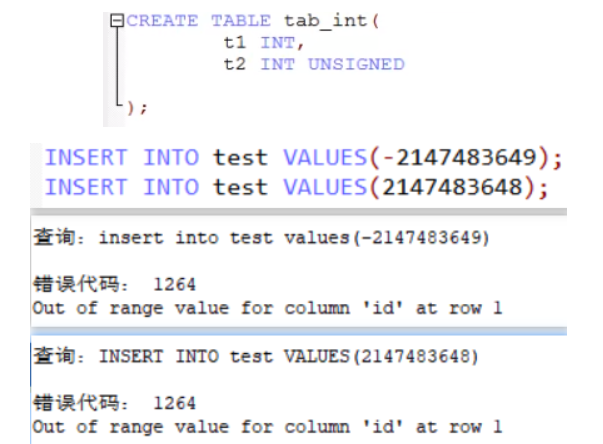The height and width of the screenshot is (444, 603).
Task: Click the first 'Out of range value' message
Action: (x=267, y=308)
